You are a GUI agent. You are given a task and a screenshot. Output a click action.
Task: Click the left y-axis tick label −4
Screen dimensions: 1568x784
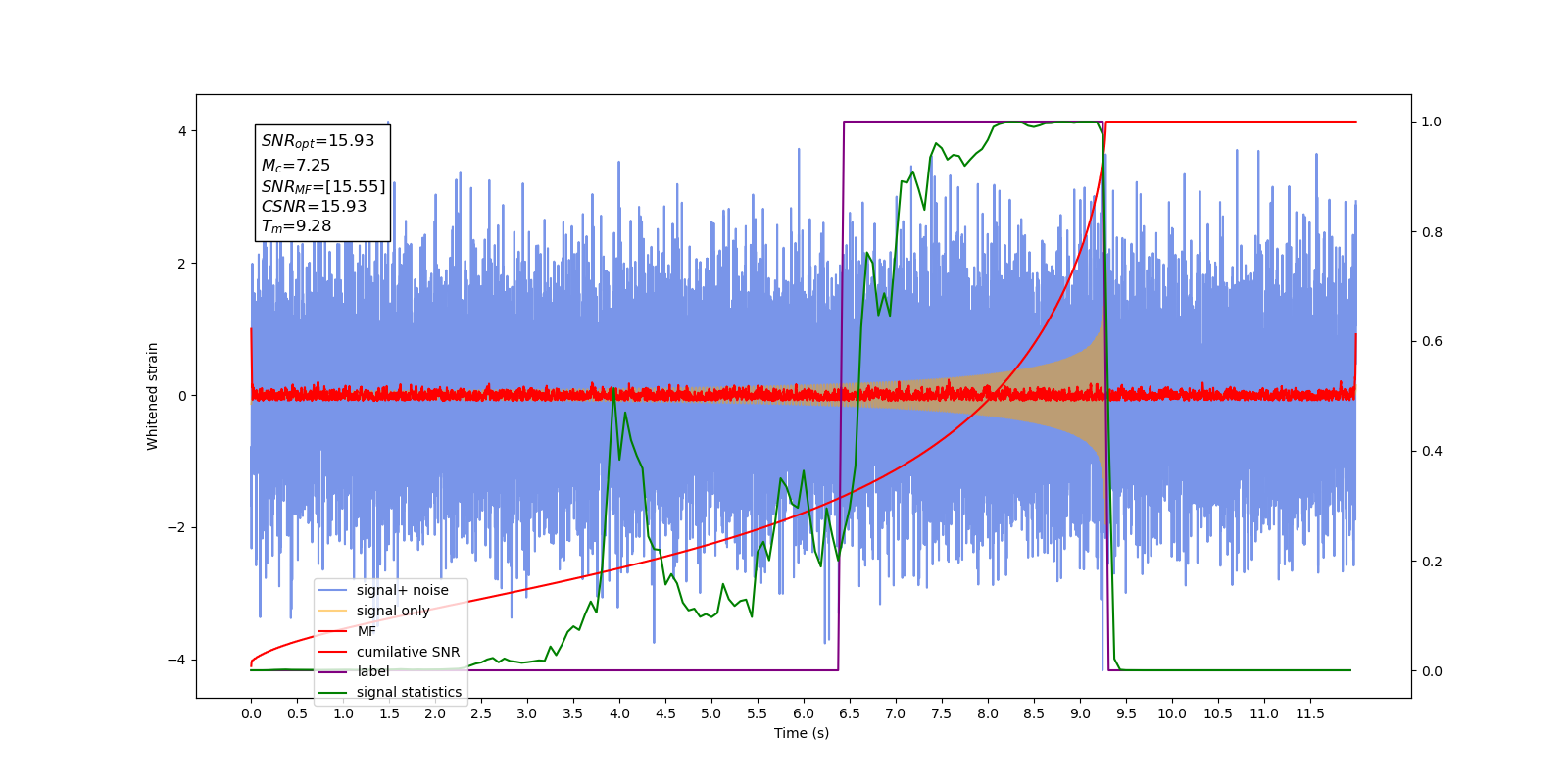[x=177, y=660]
